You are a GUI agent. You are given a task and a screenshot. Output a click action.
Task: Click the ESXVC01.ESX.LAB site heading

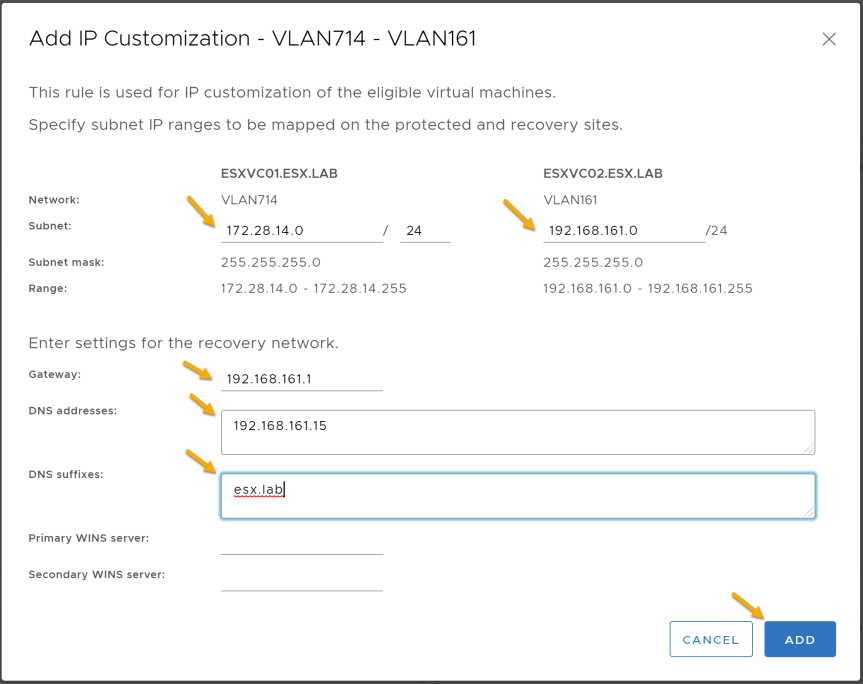pyautogui.click(x=279, y=173)
